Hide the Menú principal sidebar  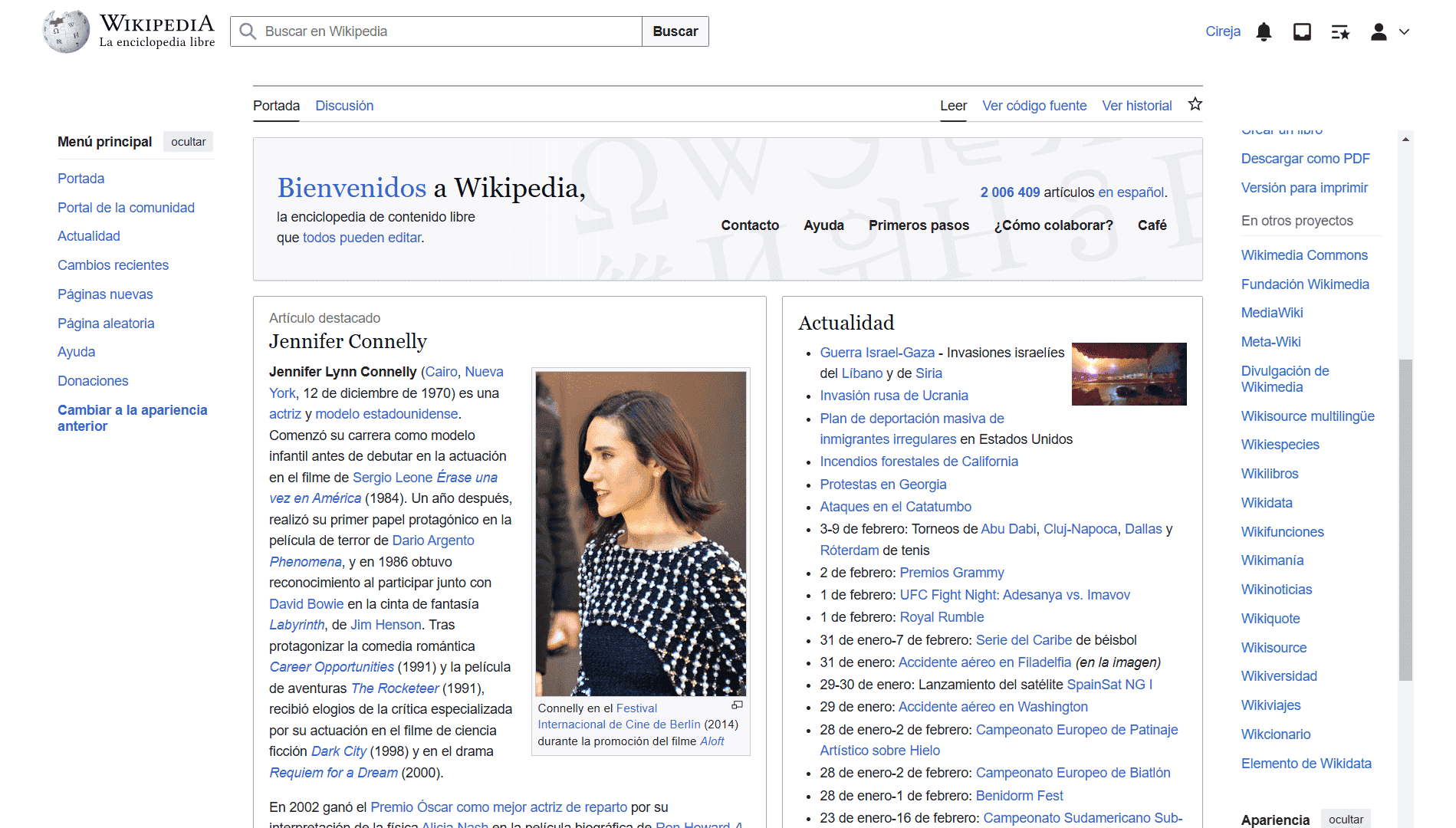pos(188,142)
